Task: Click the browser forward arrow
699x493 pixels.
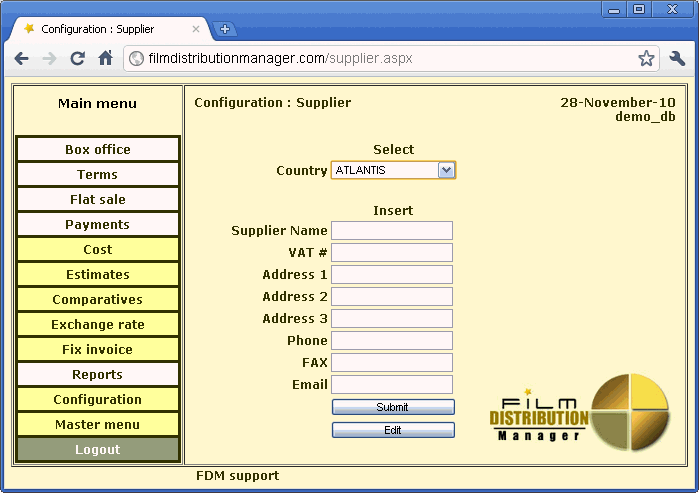Action: point(49,59)
